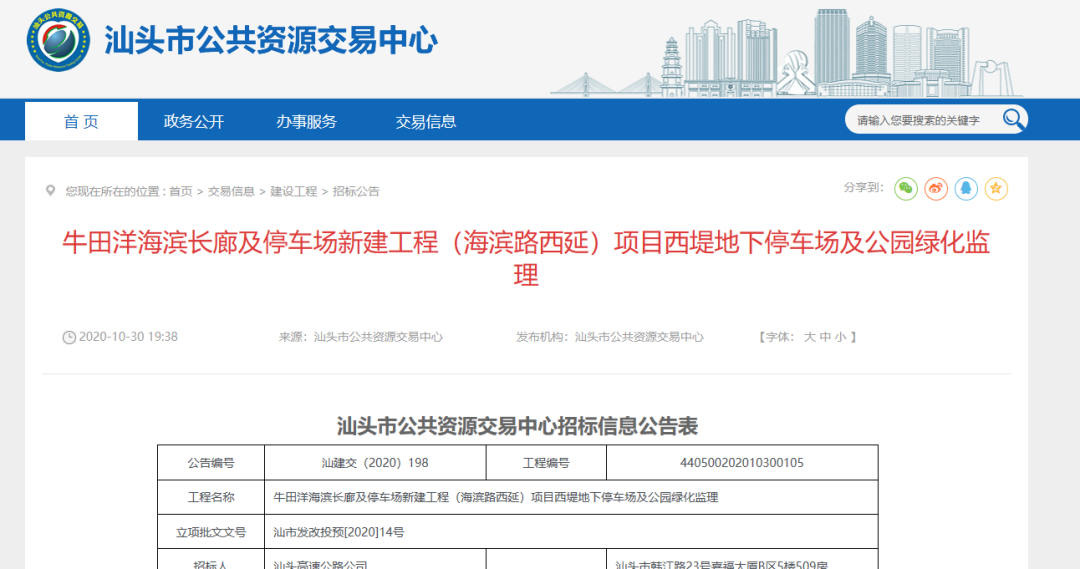Click the location pin icon in breadcrumb
The image size is (1080, 569).
(x=50, y=190)
